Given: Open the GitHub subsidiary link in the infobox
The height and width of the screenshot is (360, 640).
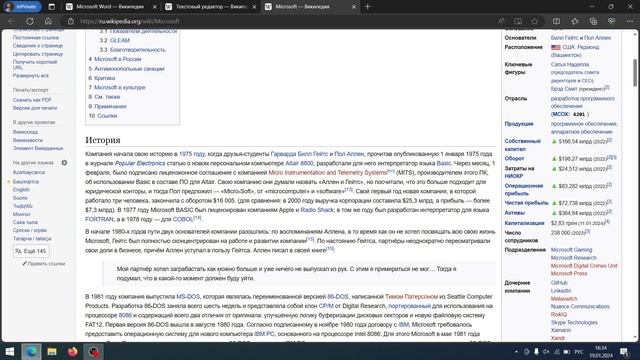Looking at the screenshot, I should coord(559,282).
